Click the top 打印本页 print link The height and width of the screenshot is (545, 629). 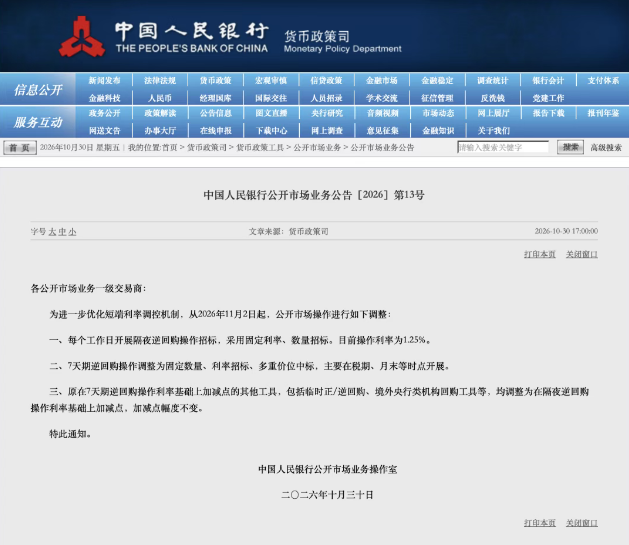540,254
